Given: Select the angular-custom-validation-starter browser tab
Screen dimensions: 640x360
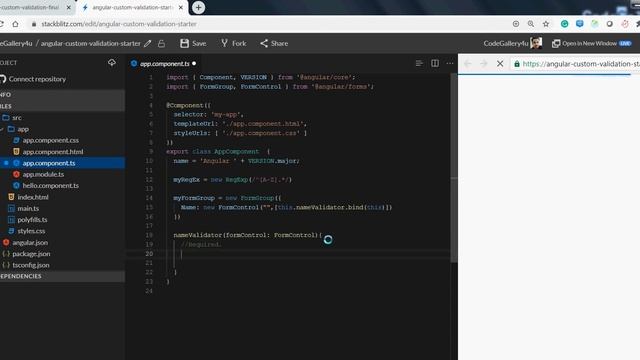Looking at the screenshot, I should pos(131,7).
